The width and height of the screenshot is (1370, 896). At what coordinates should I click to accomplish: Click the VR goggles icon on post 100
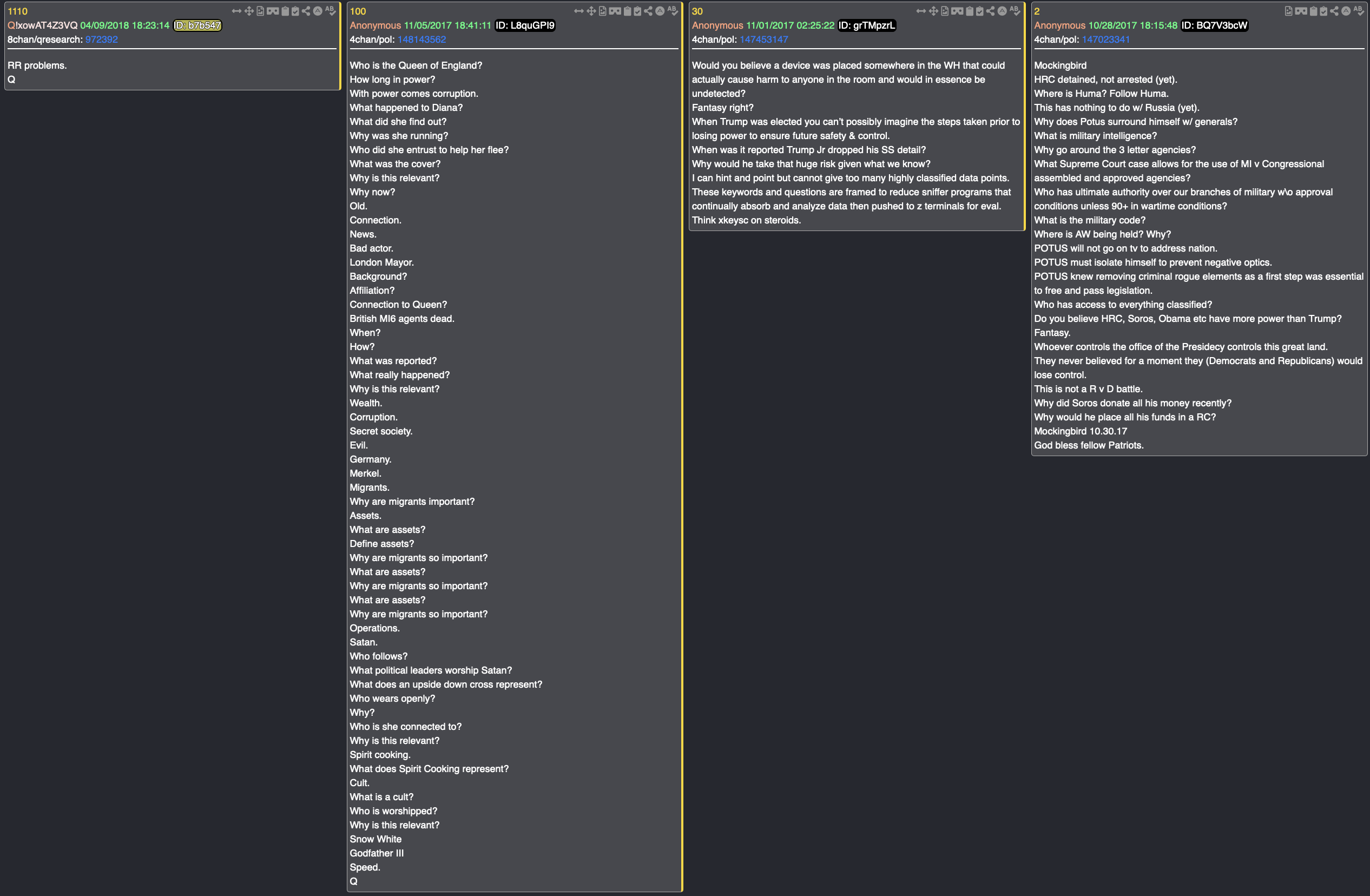(615, 11)
